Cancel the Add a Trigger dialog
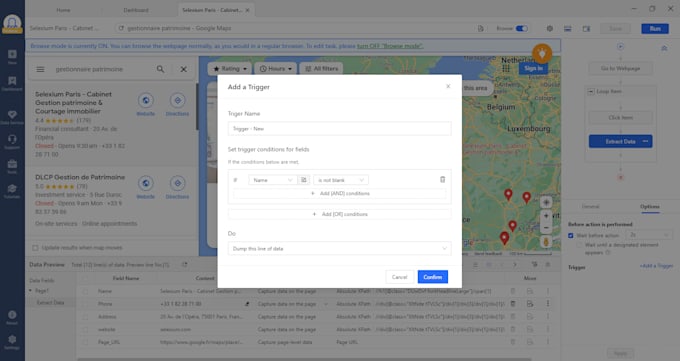The height and width of the screenshot is (361, 680). (x=399, y=277)
